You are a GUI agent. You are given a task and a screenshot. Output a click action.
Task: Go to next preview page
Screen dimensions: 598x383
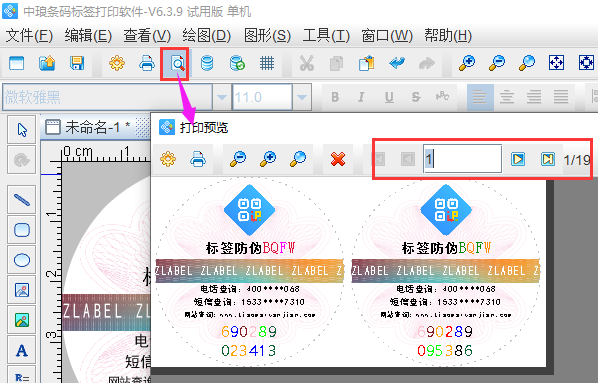518,159
